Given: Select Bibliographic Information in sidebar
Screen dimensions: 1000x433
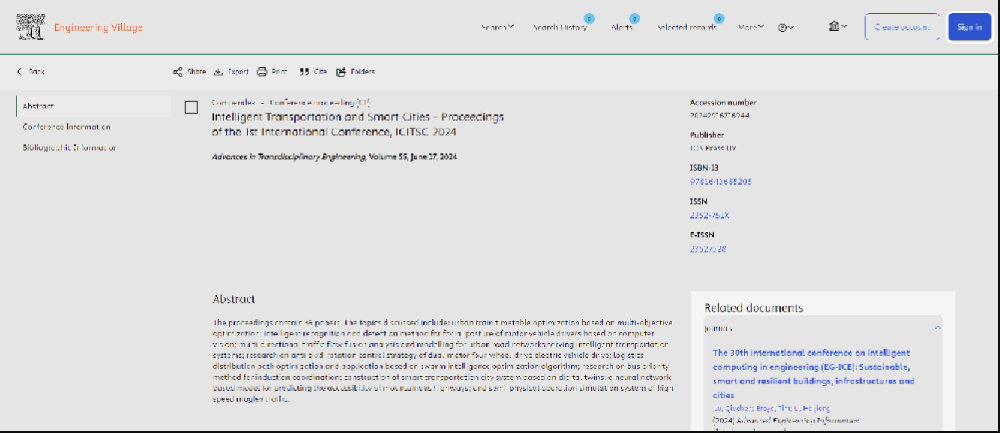Looking at the screenshot, I should coord(70,148).
